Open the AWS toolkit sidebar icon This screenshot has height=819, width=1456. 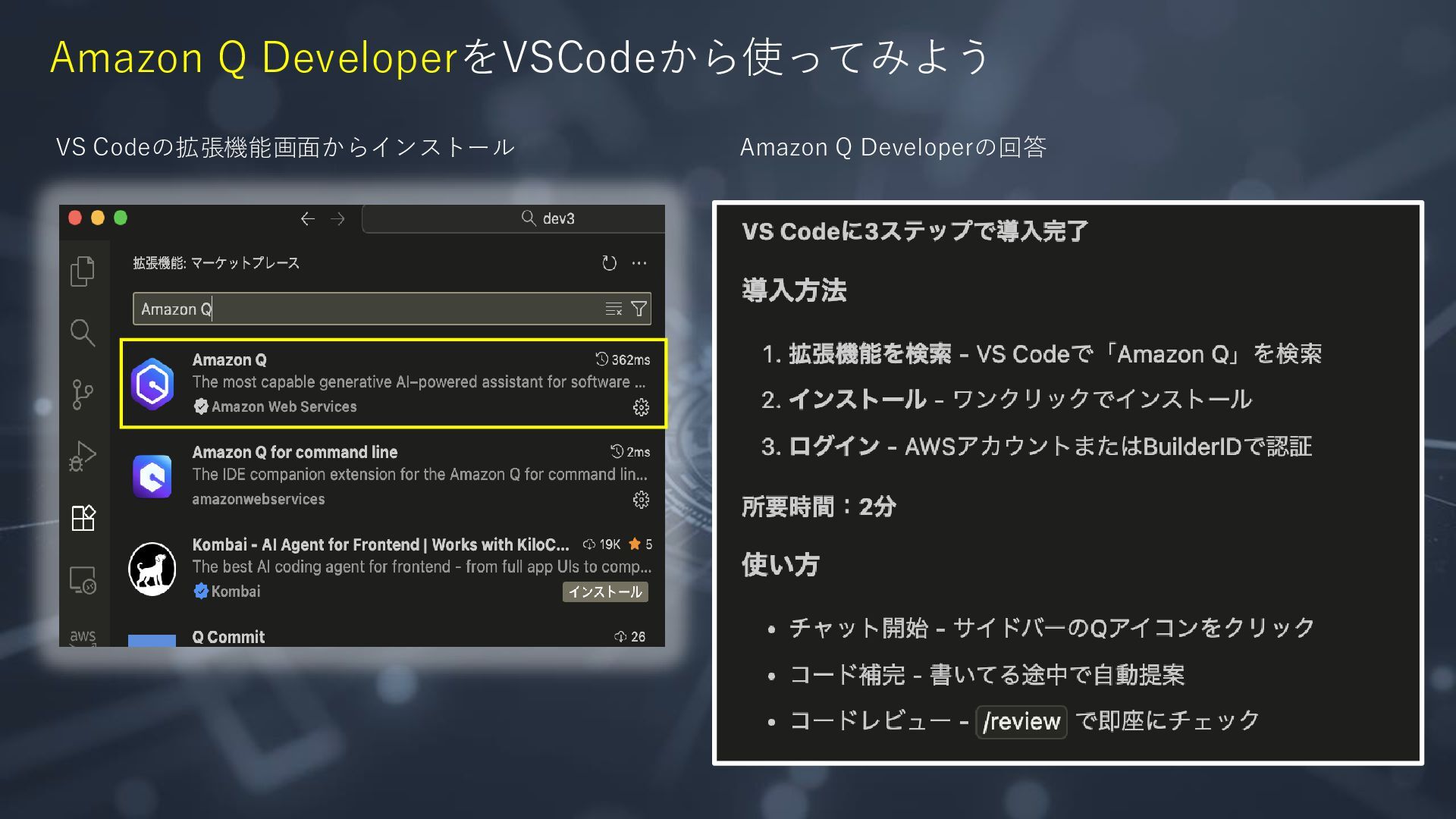[x=83, y=635]
